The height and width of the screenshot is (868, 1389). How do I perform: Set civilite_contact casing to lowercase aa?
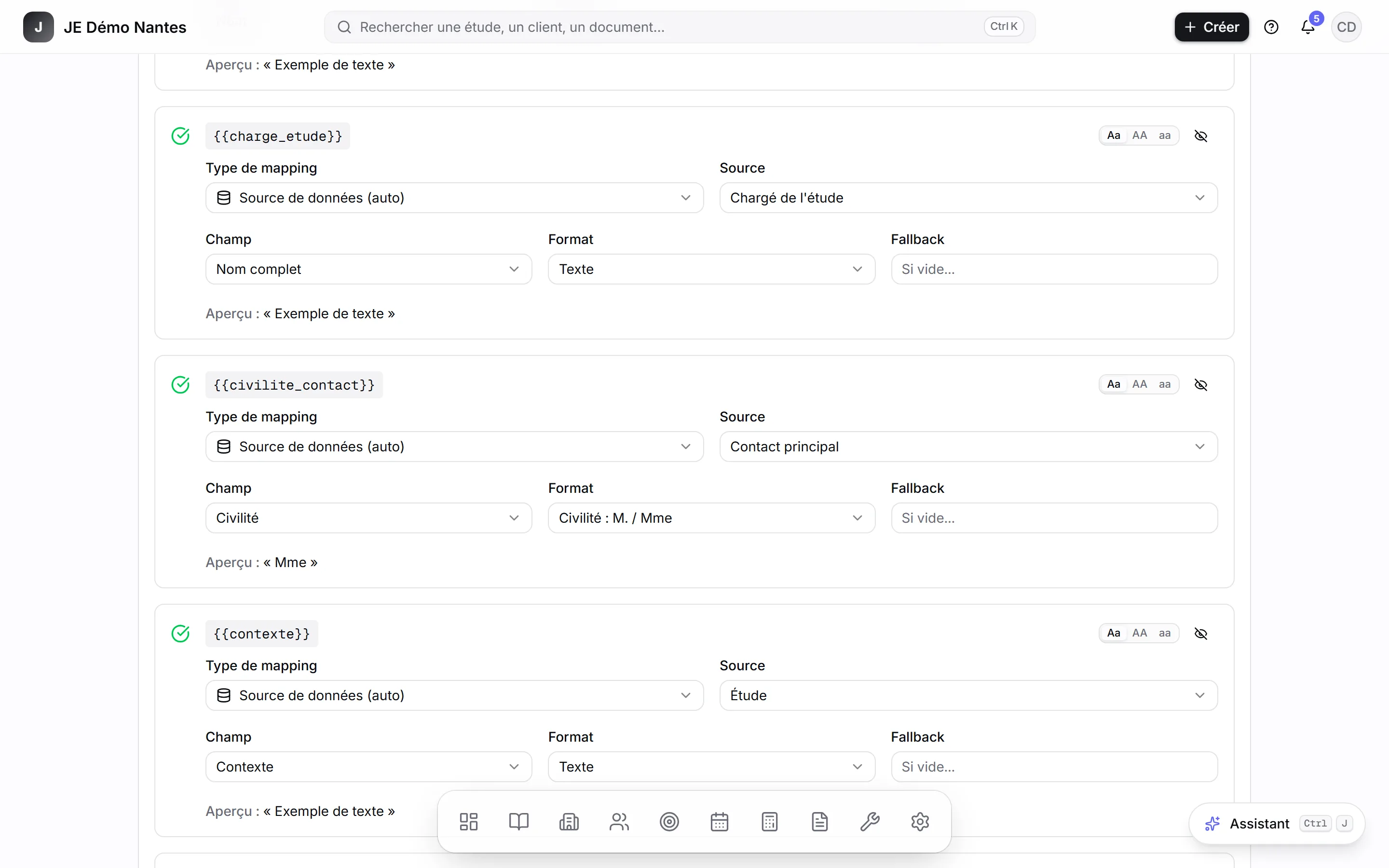(x=1165, y=384)
